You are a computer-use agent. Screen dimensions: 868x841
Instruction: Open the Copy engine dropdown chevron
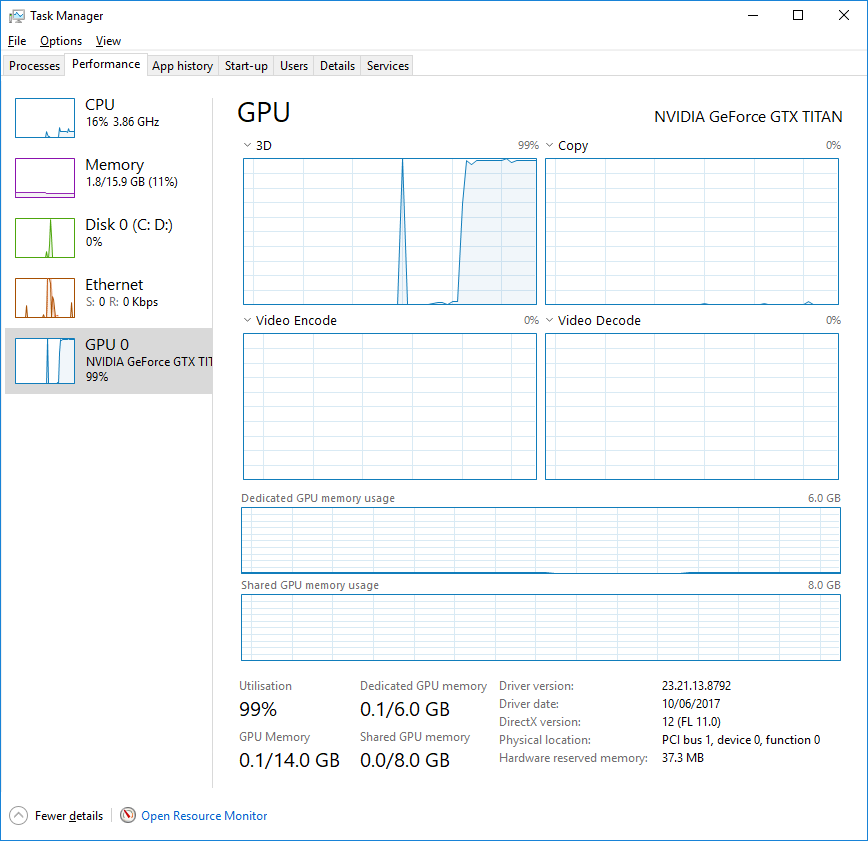(x=550, y=145)
